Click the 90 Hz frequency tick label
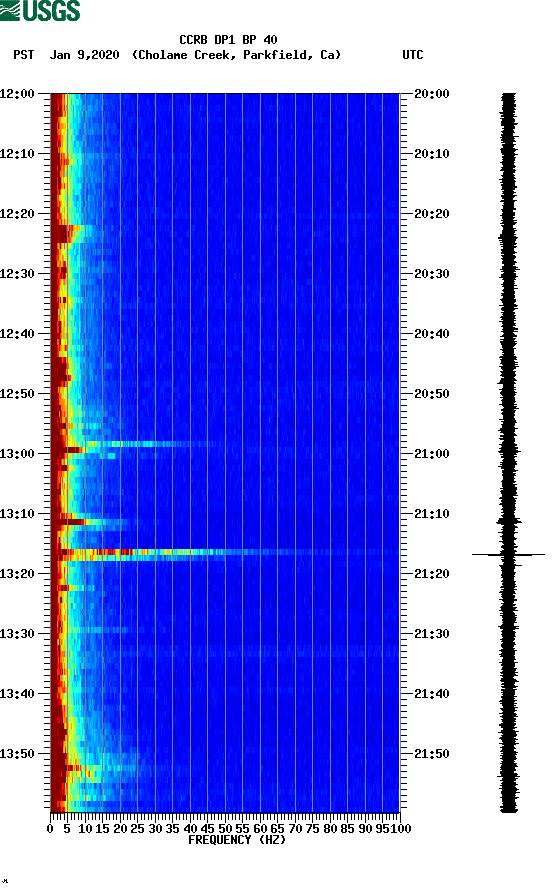Screen dimensions: 552x892 (x=365, y=828)
